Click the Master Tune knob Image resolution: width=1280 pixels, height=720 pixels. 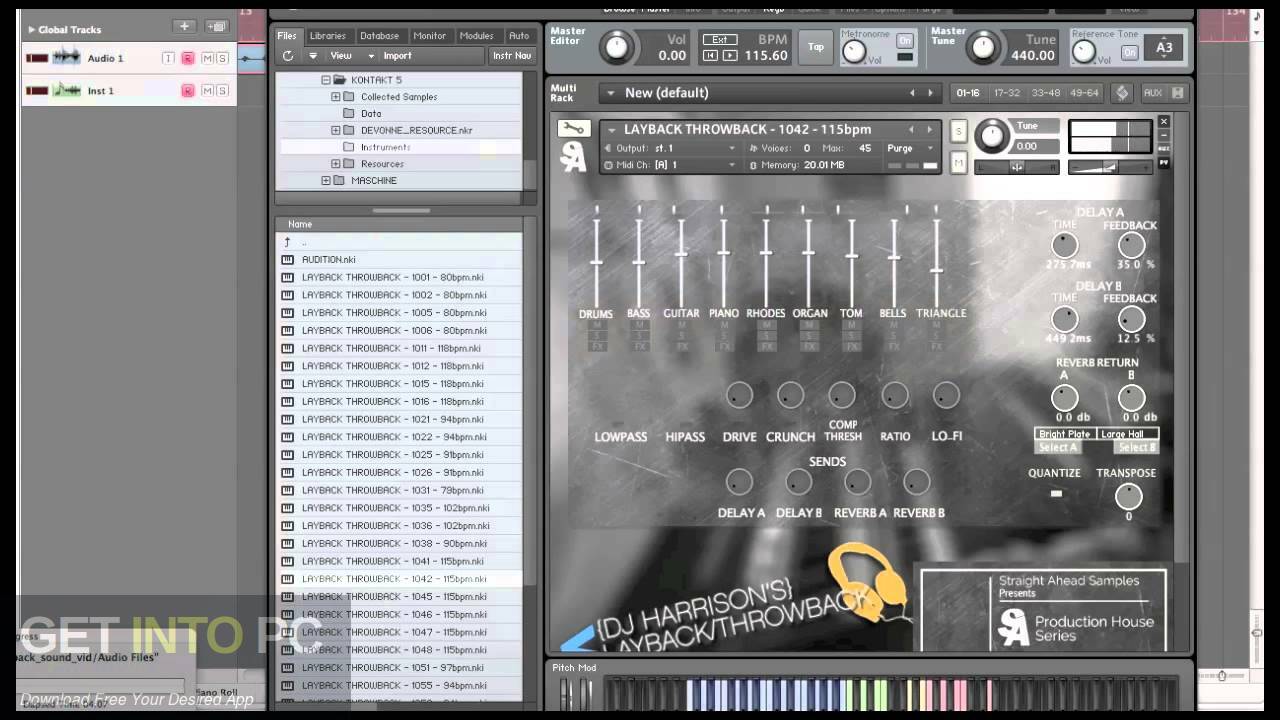coord(984,46)
